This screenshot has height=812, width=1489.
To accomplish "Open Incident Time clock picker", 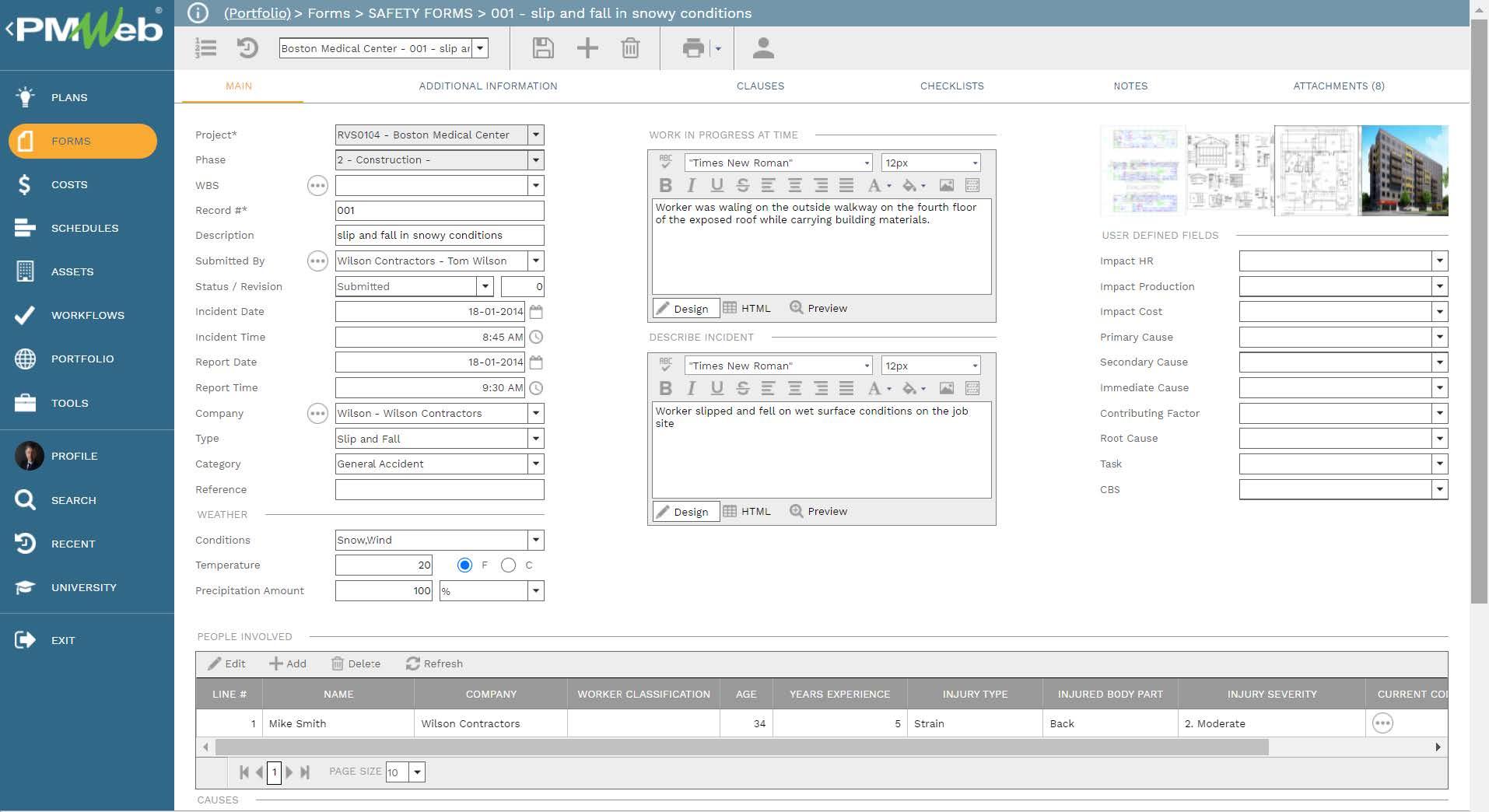I will [x=536, y=338].
